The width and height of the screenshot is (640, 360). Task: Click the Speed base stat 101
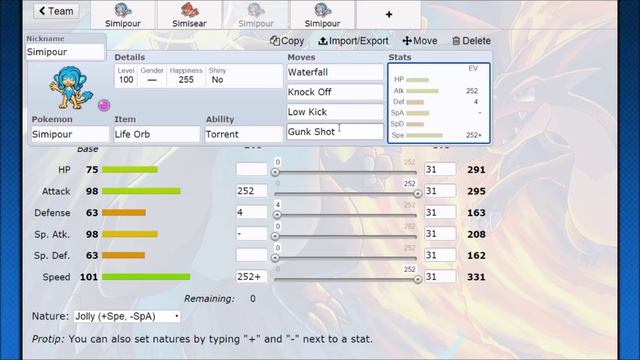[x=89, y=277]
